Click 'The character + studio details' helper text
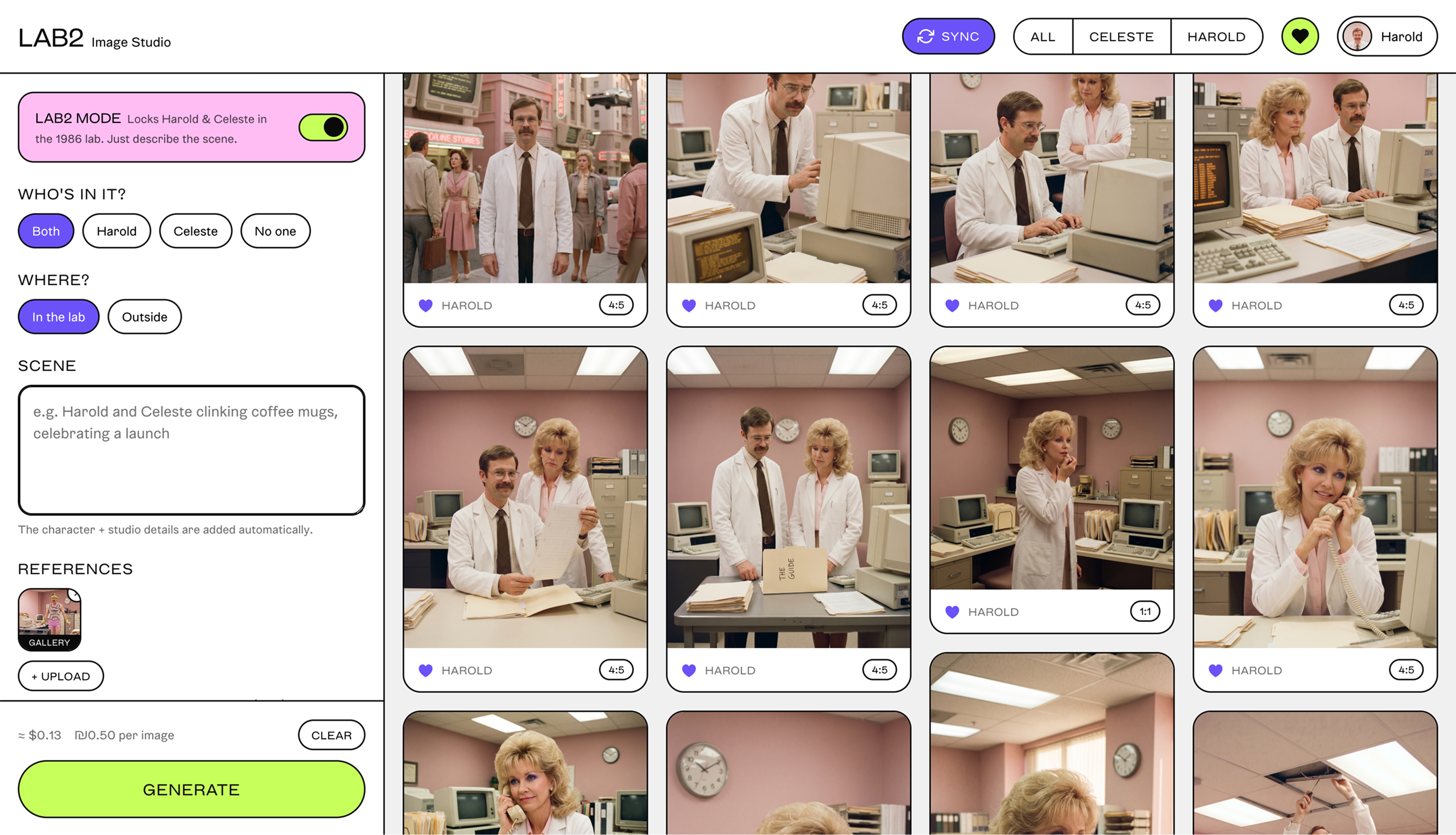This screenshot has width=1456, height=835. pyautogui.click(x=165, y=530)
